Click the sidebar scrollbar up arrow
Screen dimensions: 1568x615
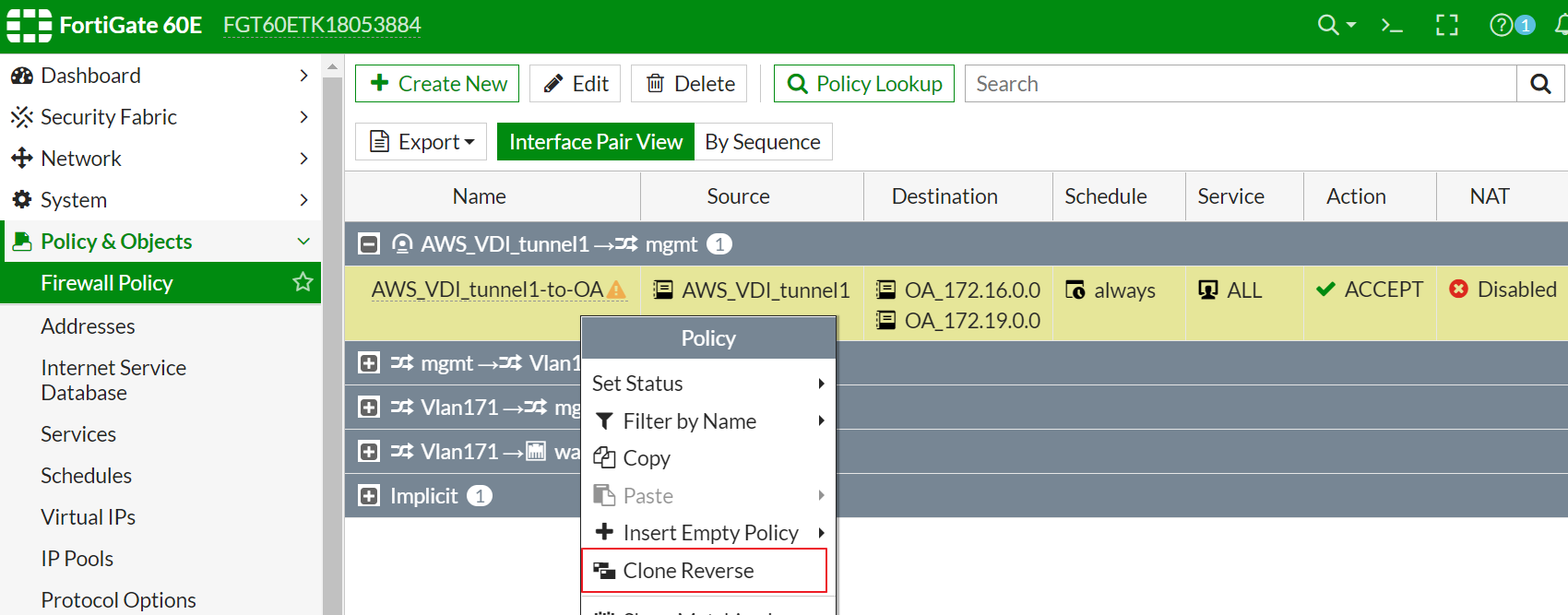(332, 67)
